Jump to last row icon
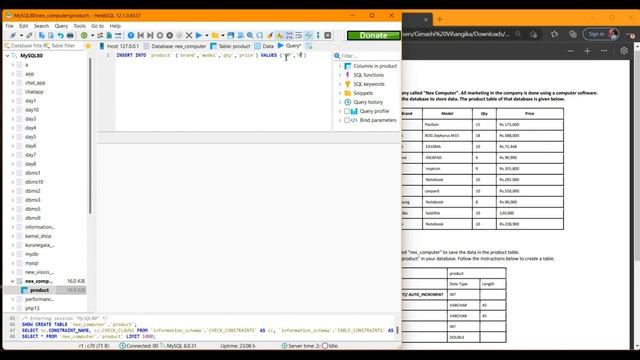 (x=150, y=36)
